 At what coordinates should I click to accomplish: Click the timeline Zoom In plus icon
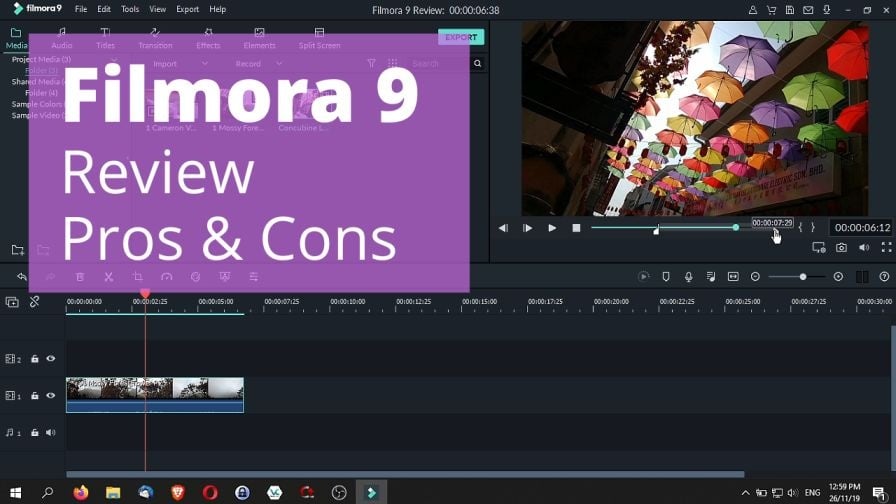(838, 277)
